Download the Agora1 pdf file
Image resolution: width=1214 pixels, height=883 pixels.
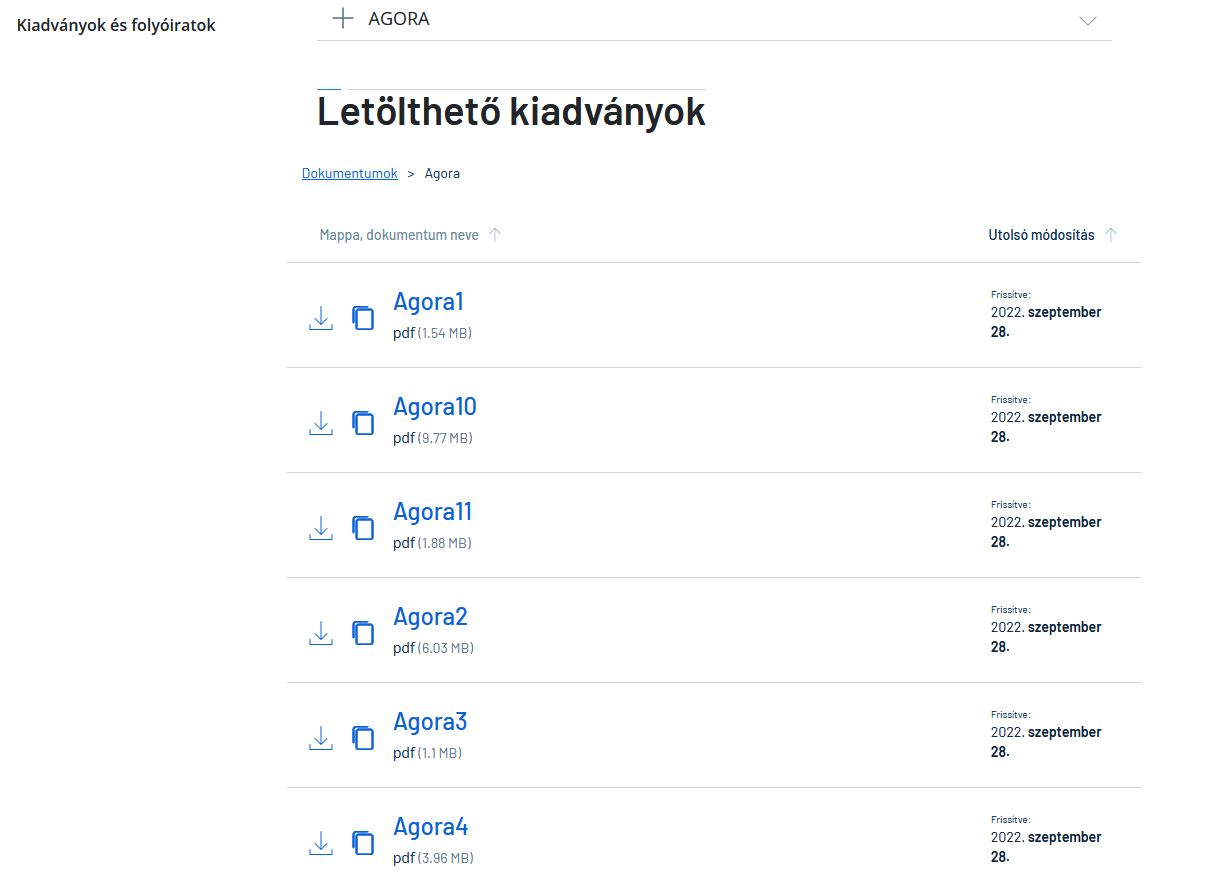point(320,318)
